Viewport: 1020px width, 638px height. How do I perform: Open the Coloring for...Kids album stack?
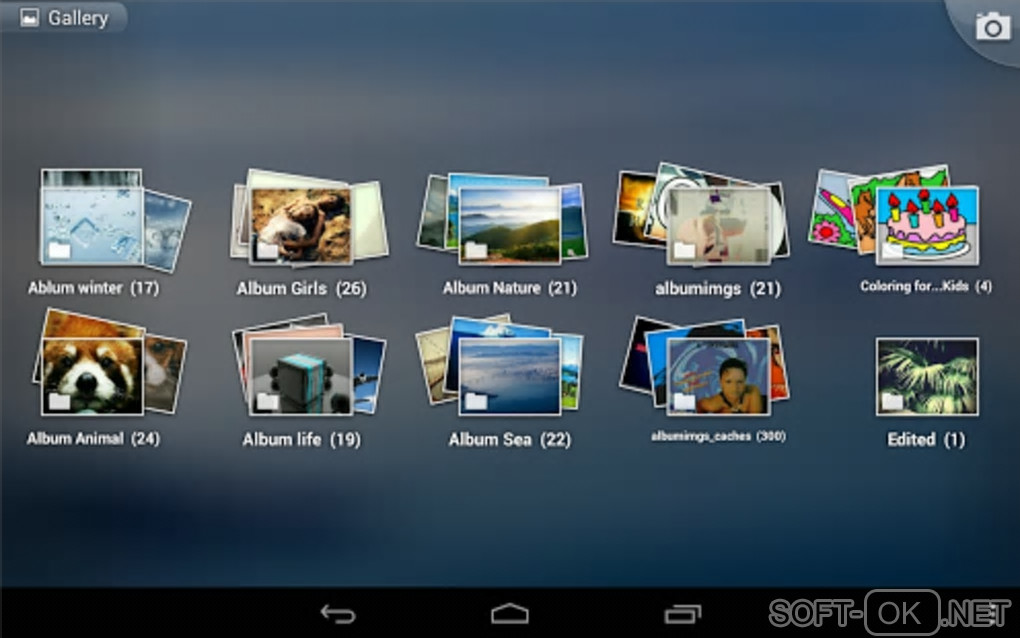(894, 215)
